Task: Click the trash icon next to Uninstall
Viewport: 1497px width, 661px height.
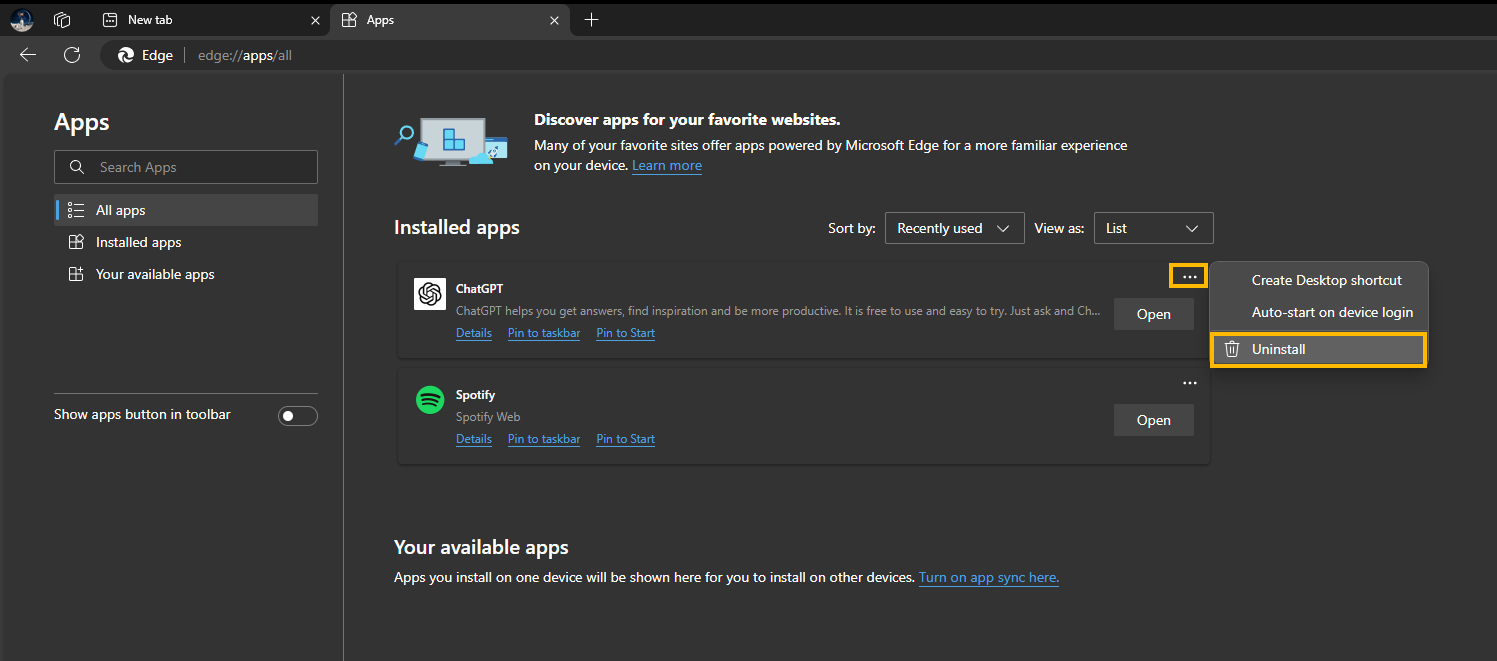Action: click(x=1232, y=349)
